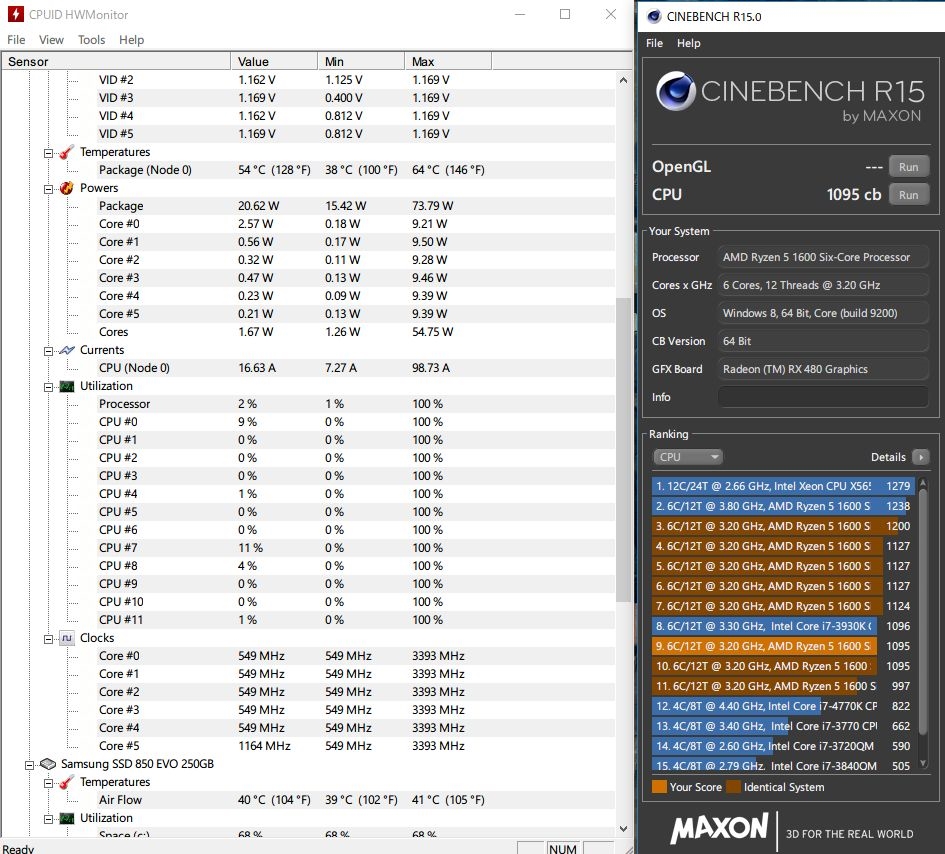
Task: Click the HWMonitor scrollbar down arrow
Action: click(623, 829)
